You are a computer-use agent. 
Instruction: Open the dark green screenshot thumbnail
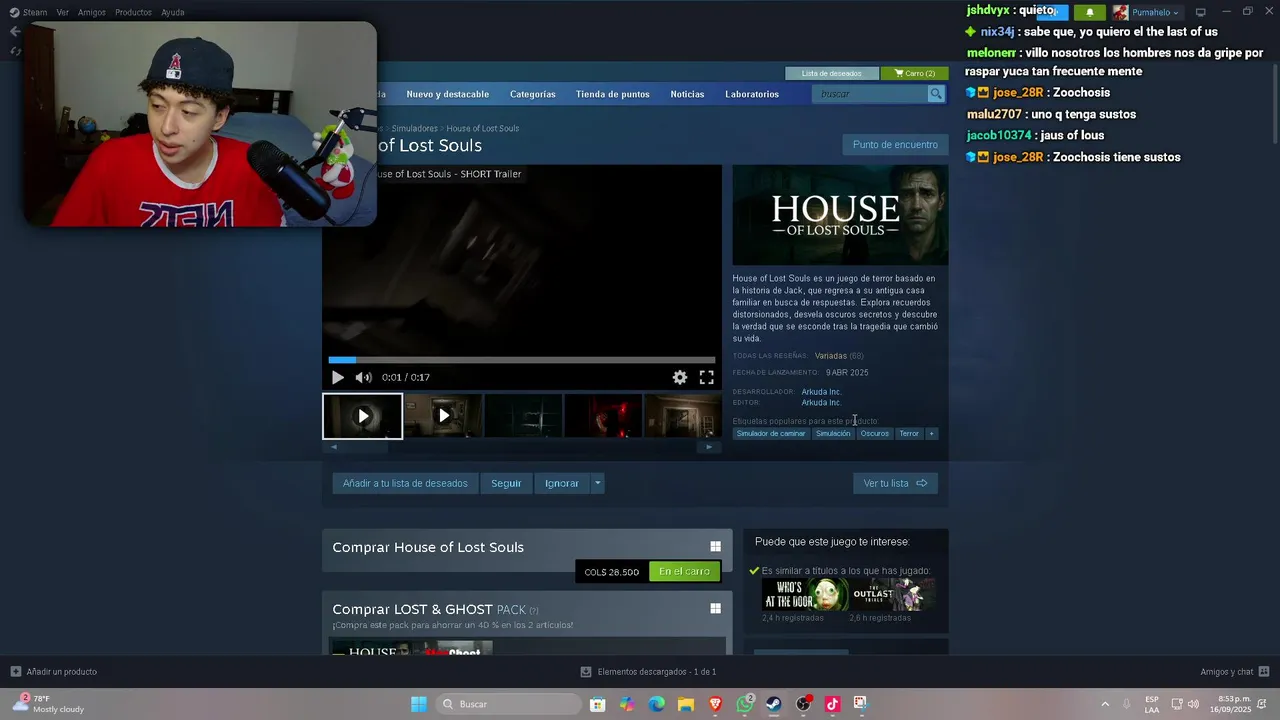click(523, 416)
